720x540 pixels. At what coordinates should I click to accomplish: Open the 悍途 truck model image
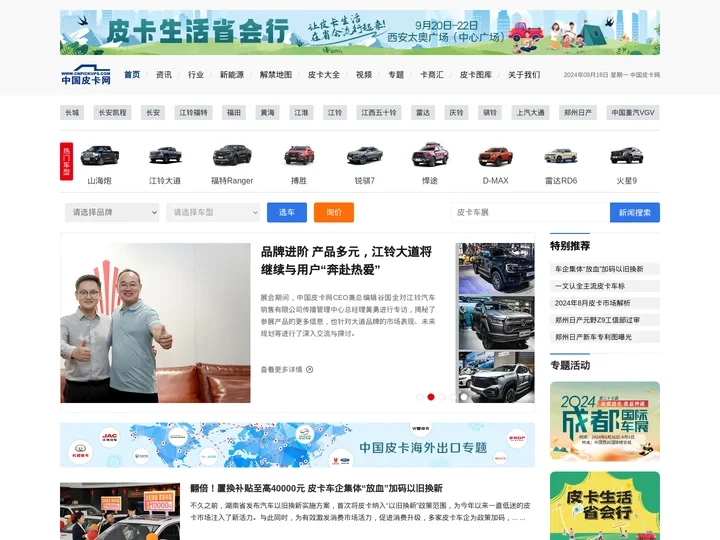point(430,155)
